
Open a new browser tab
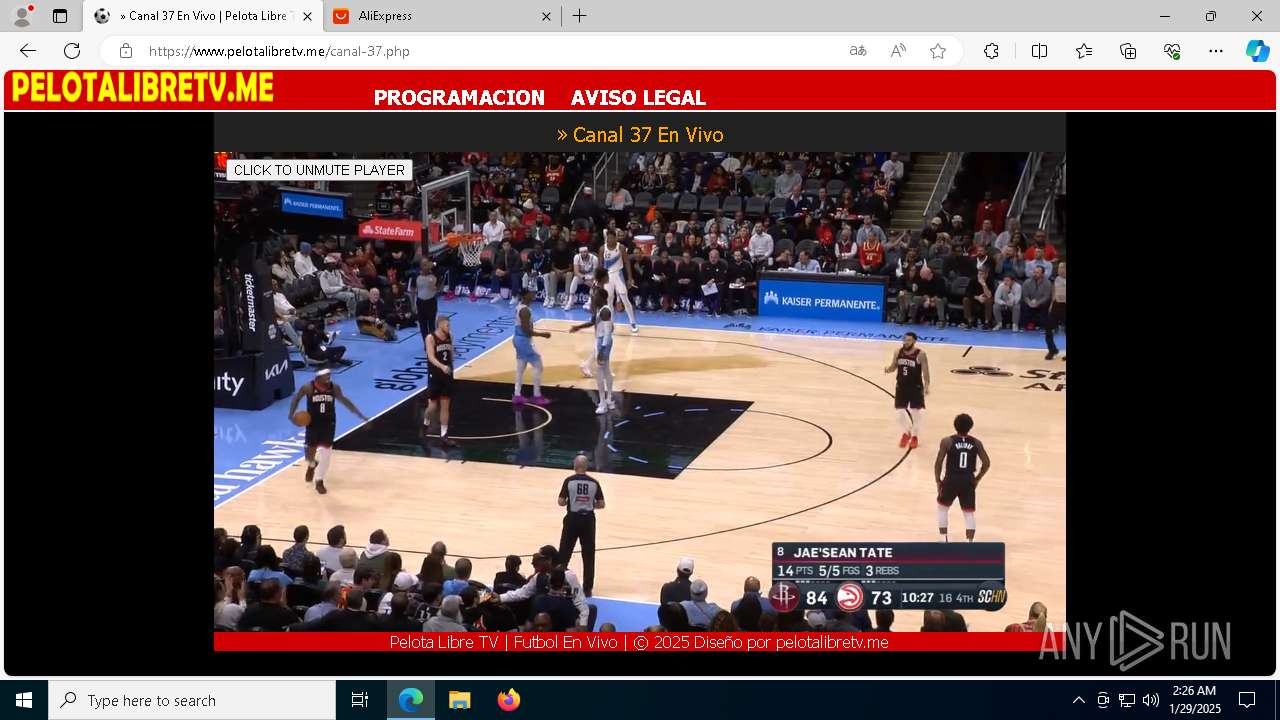[x=580, y=16]
